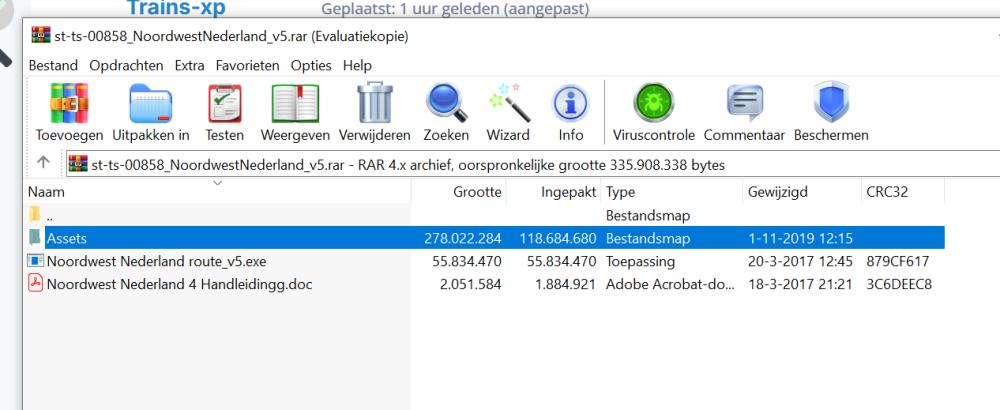Open the Commentaar speech bubble icon
The height and width of the screenshot is (410, 1000).
point(744,103)
